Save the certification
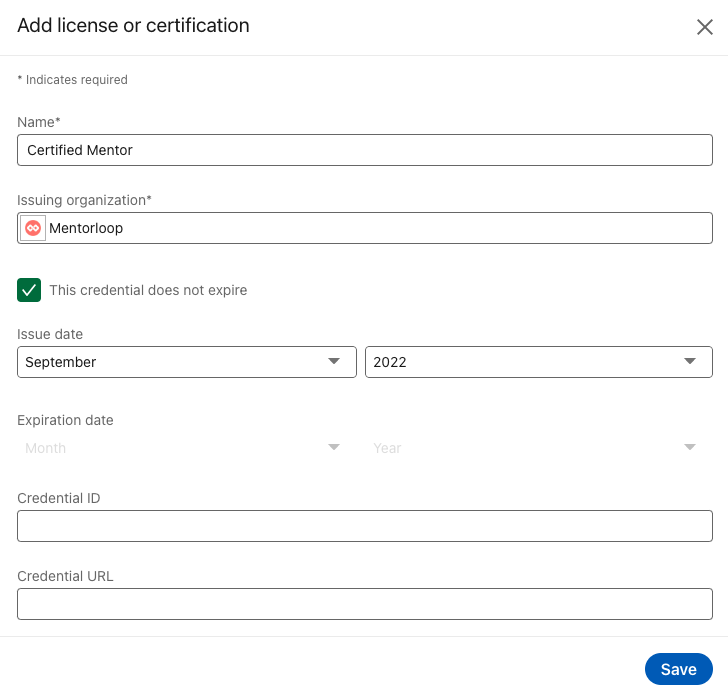The width and height of the screenshot is (728, 693). point(678,669)
